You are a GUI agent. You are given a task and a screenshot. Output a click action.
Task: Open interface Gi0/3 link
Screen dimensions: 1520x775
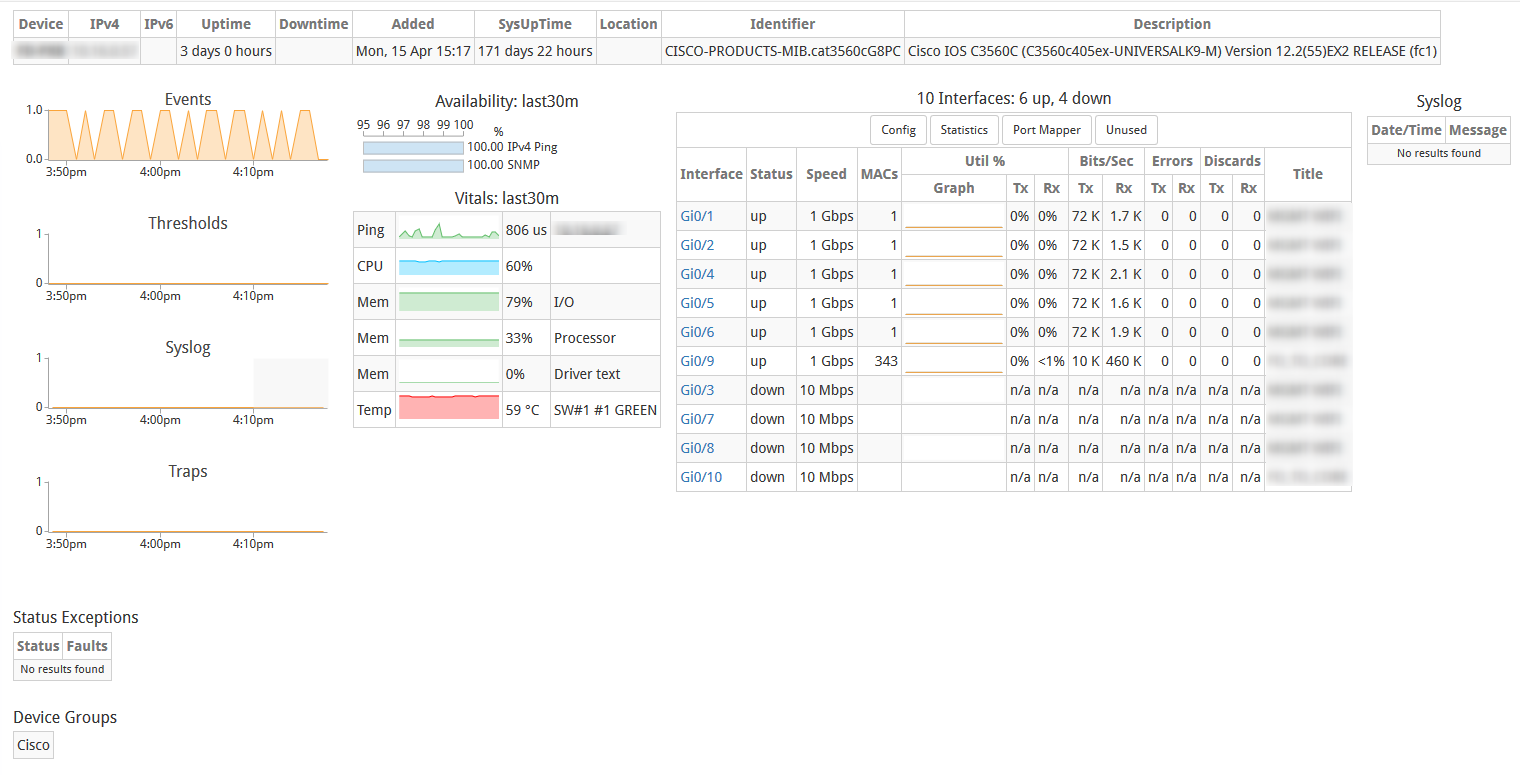pyautogui.click(x=697, y=390)
